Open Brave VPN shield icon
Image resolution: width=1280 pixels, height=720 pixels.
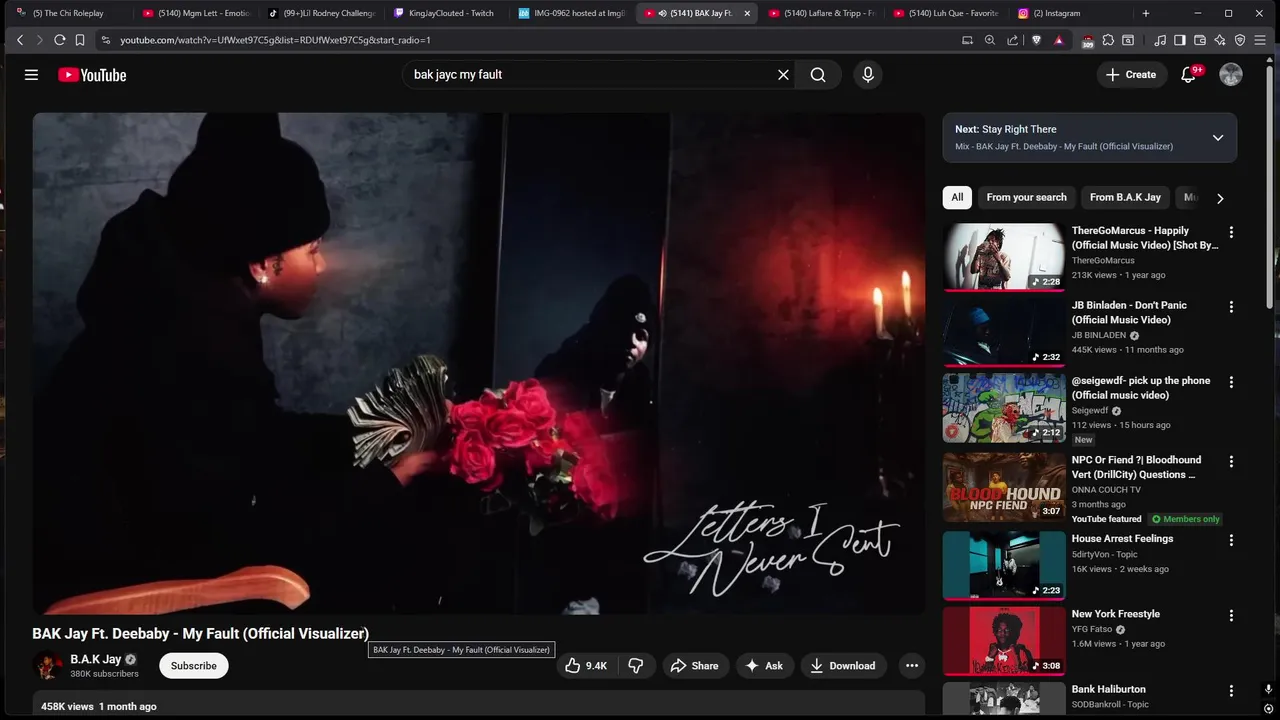tap(1240, 40)
